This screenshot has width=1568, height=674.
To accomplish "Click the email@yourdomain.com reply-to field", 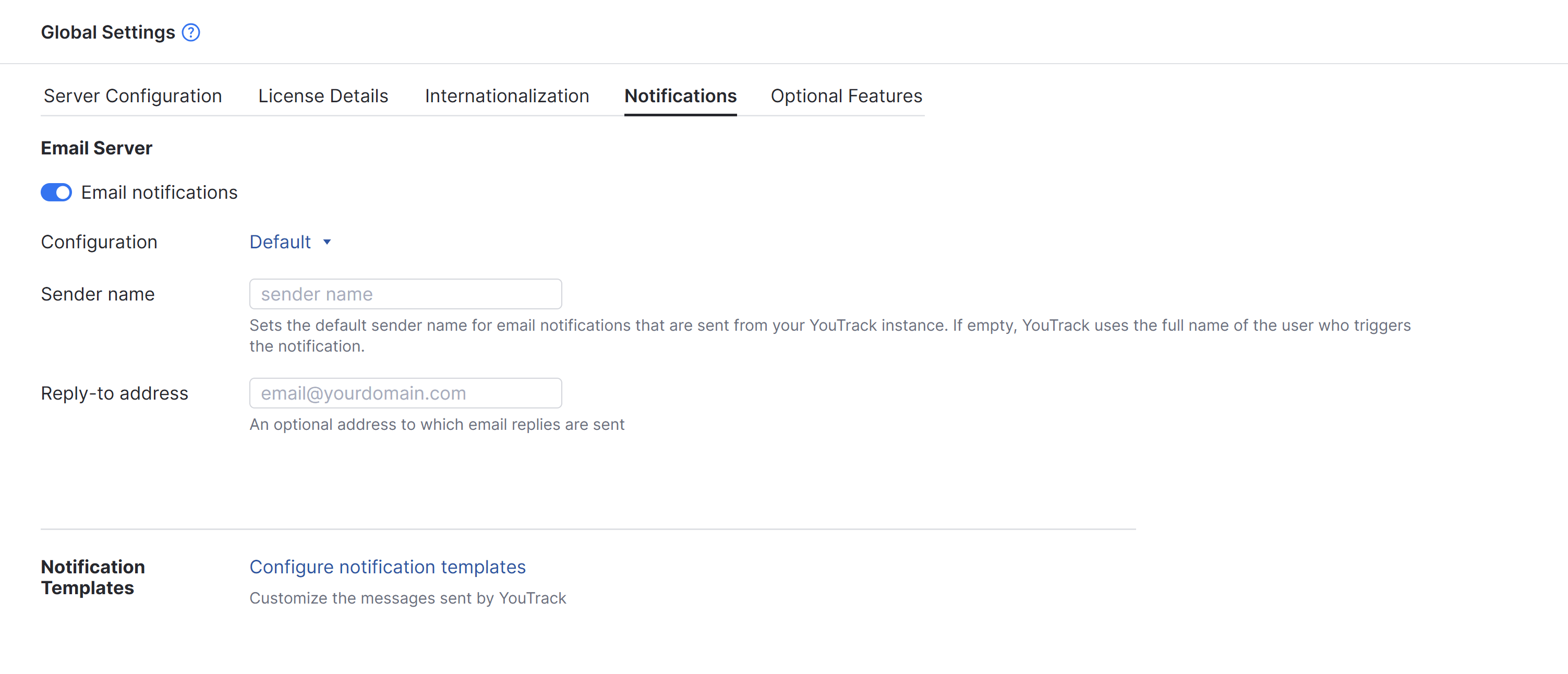I will 405,393.
